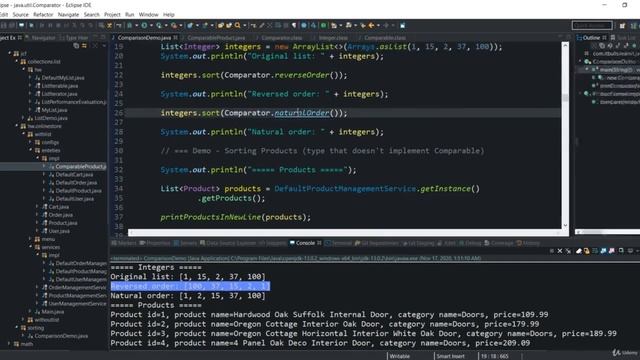Click Remove All Terminated Launches console icon
Screen dimensions: 640x360
(x=568, y=251)
